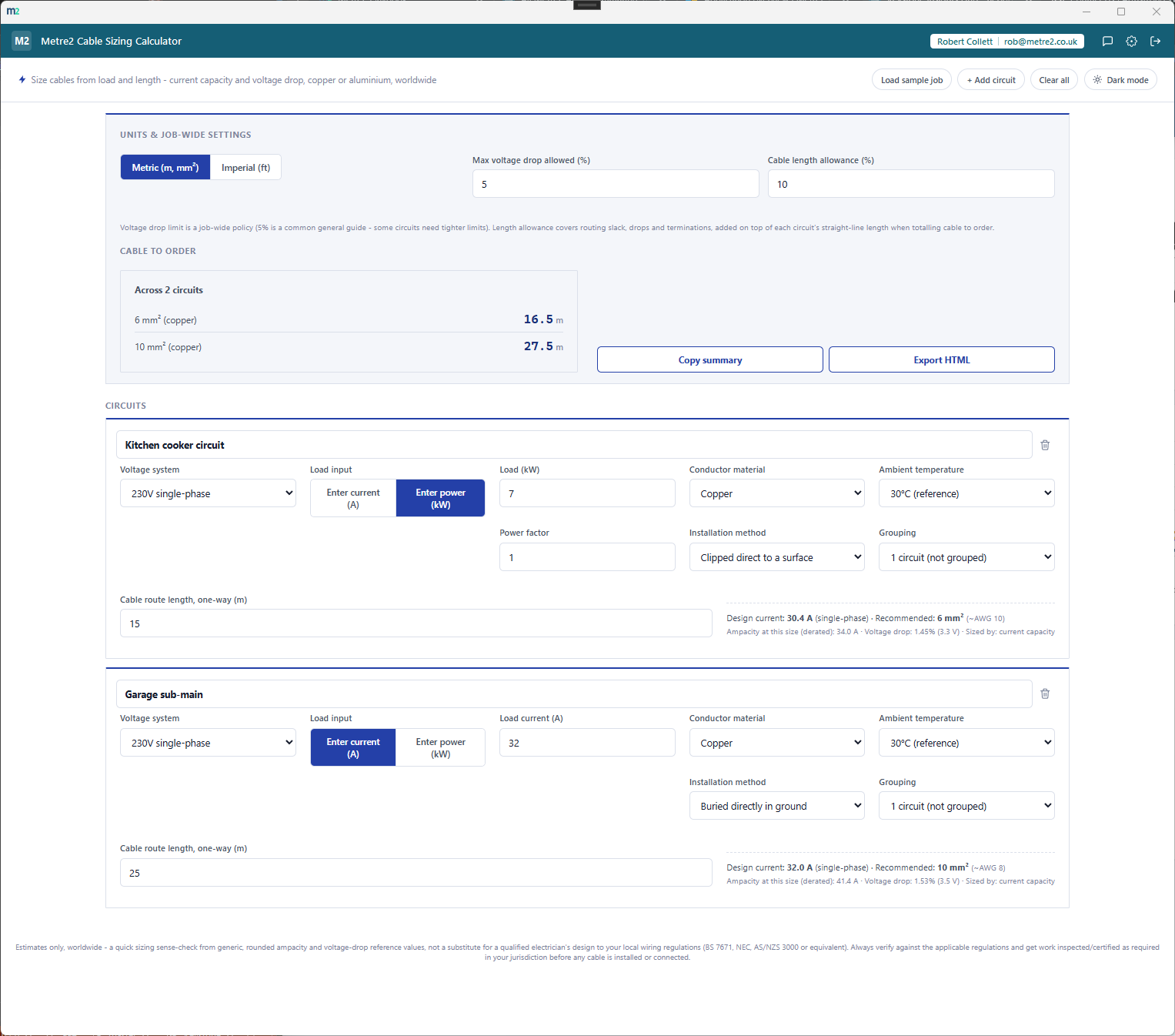Click the Load current (A) field showing 32
The width and height of the screenshot is (1175, 1036).
coord(587,743)
